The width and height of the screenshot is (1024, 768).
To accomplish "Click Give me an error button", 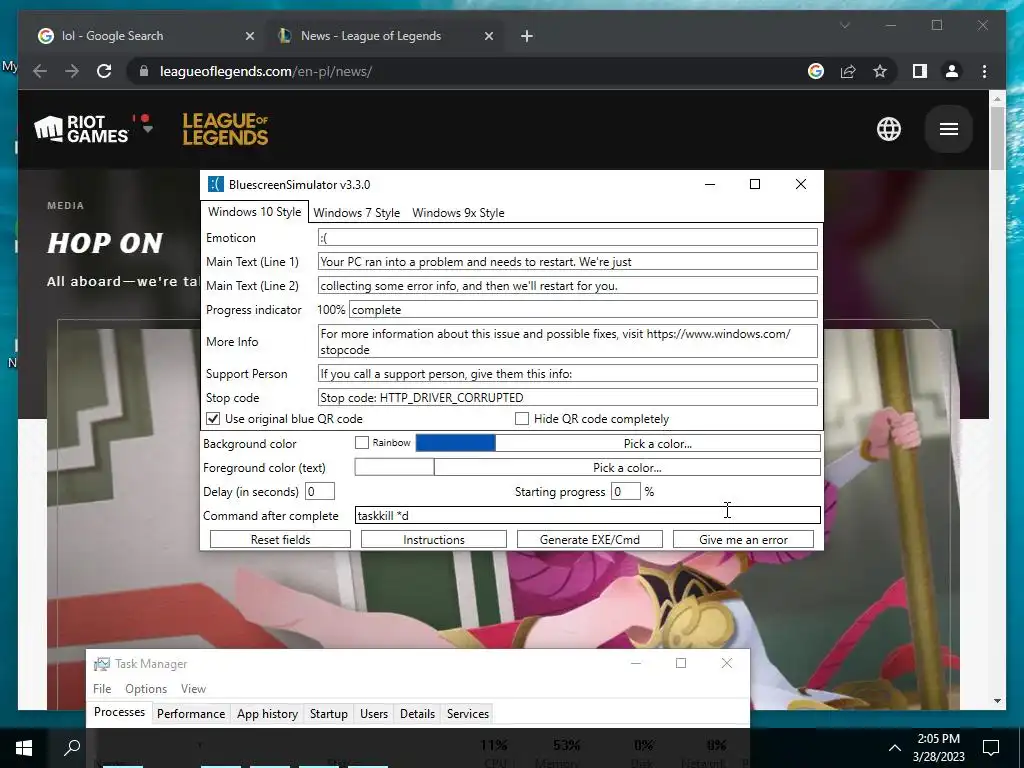I will [743, 539].
